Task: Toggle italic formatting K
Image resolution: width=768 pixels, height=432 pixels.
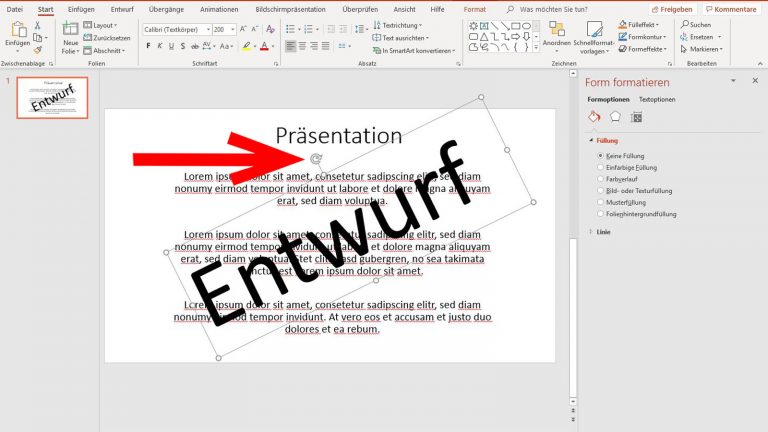Action: coord(160,46)
